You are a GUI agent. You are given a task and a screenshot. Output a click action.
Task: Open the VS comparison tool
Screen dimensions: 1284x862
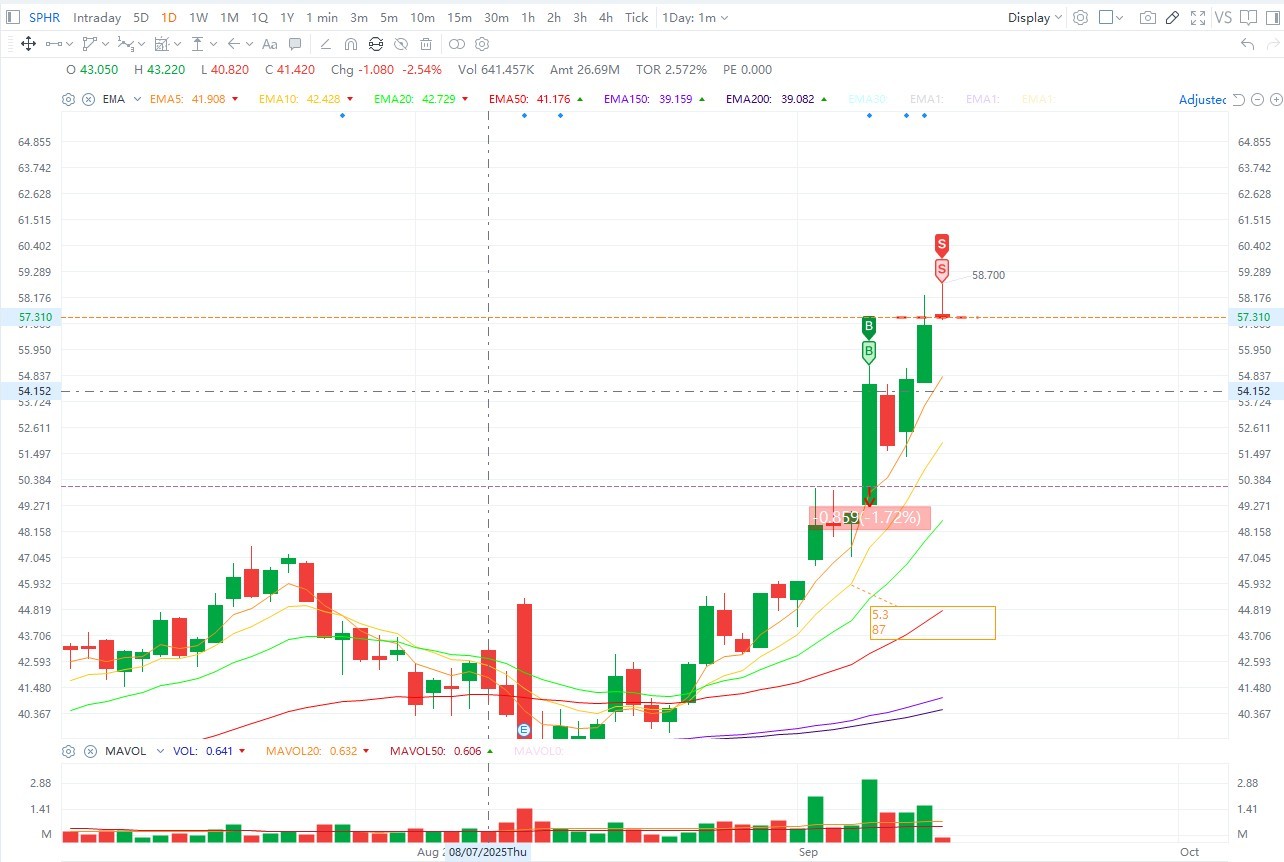click(1224, 18)
